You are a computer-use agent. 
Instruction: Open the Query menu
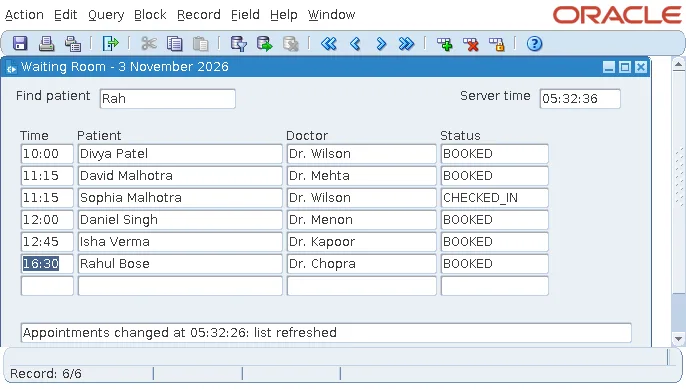pyautogui.click(x=106, y=15)
